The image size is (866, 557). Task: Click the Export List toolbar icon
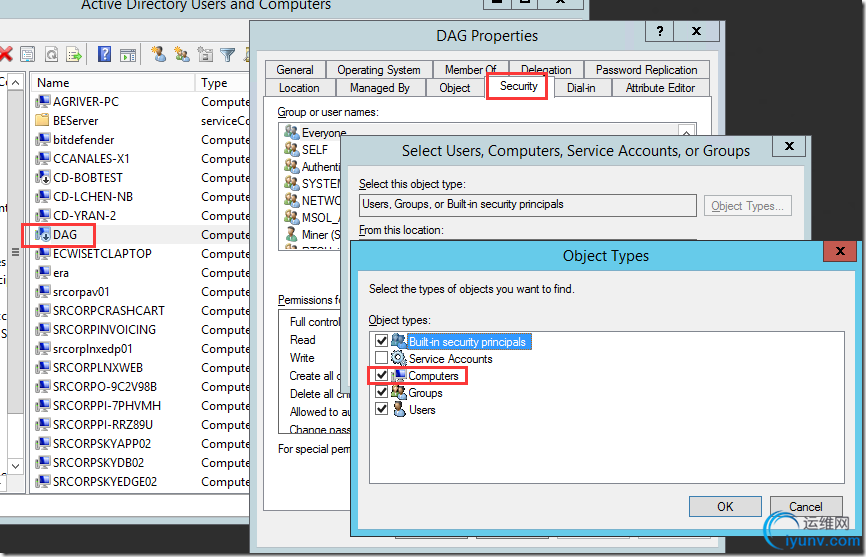[74, 54]
